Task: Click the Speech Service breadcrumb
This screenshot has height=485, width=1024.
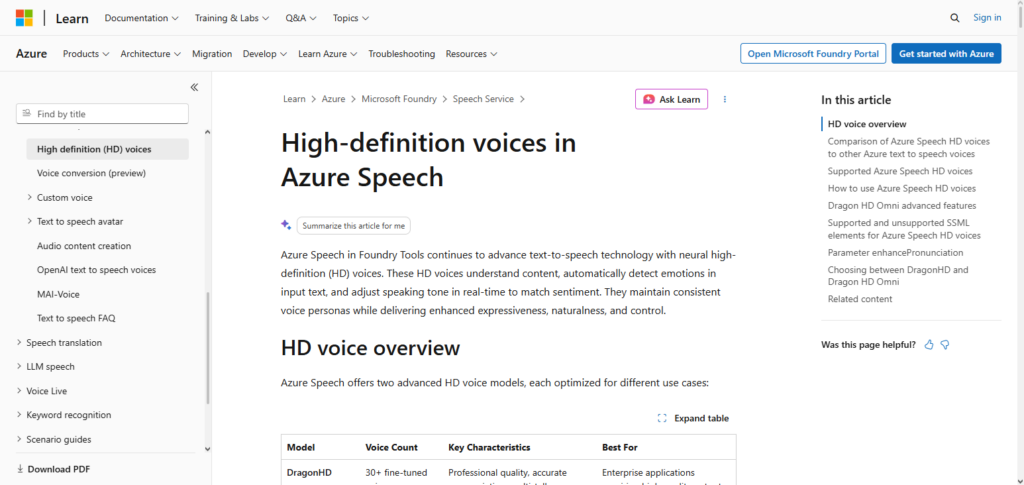Action: pos(483,99)
